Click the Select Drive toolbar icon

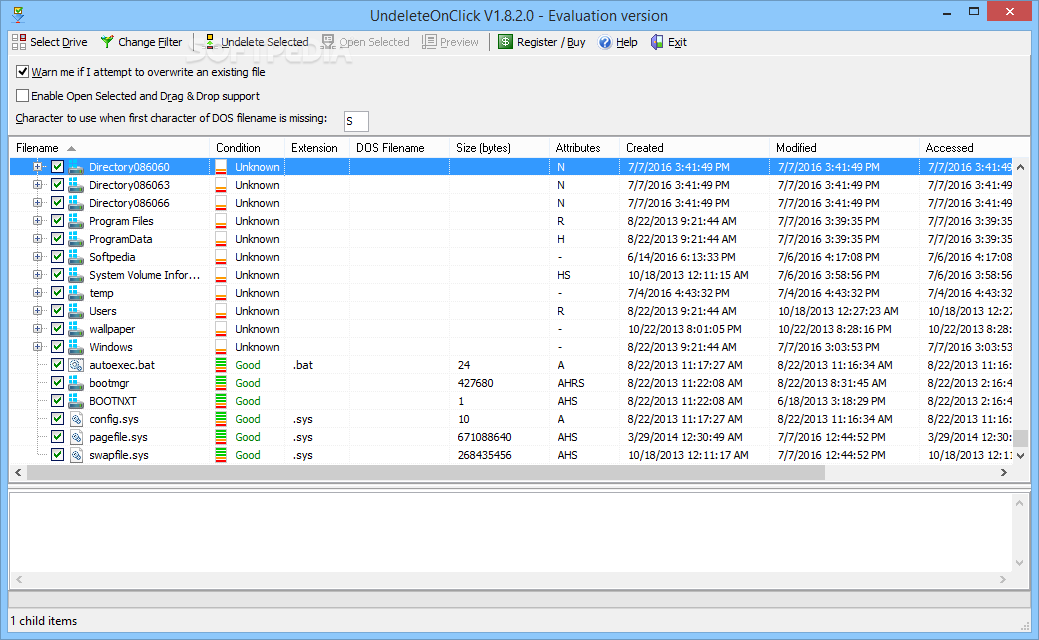[19, 42]
